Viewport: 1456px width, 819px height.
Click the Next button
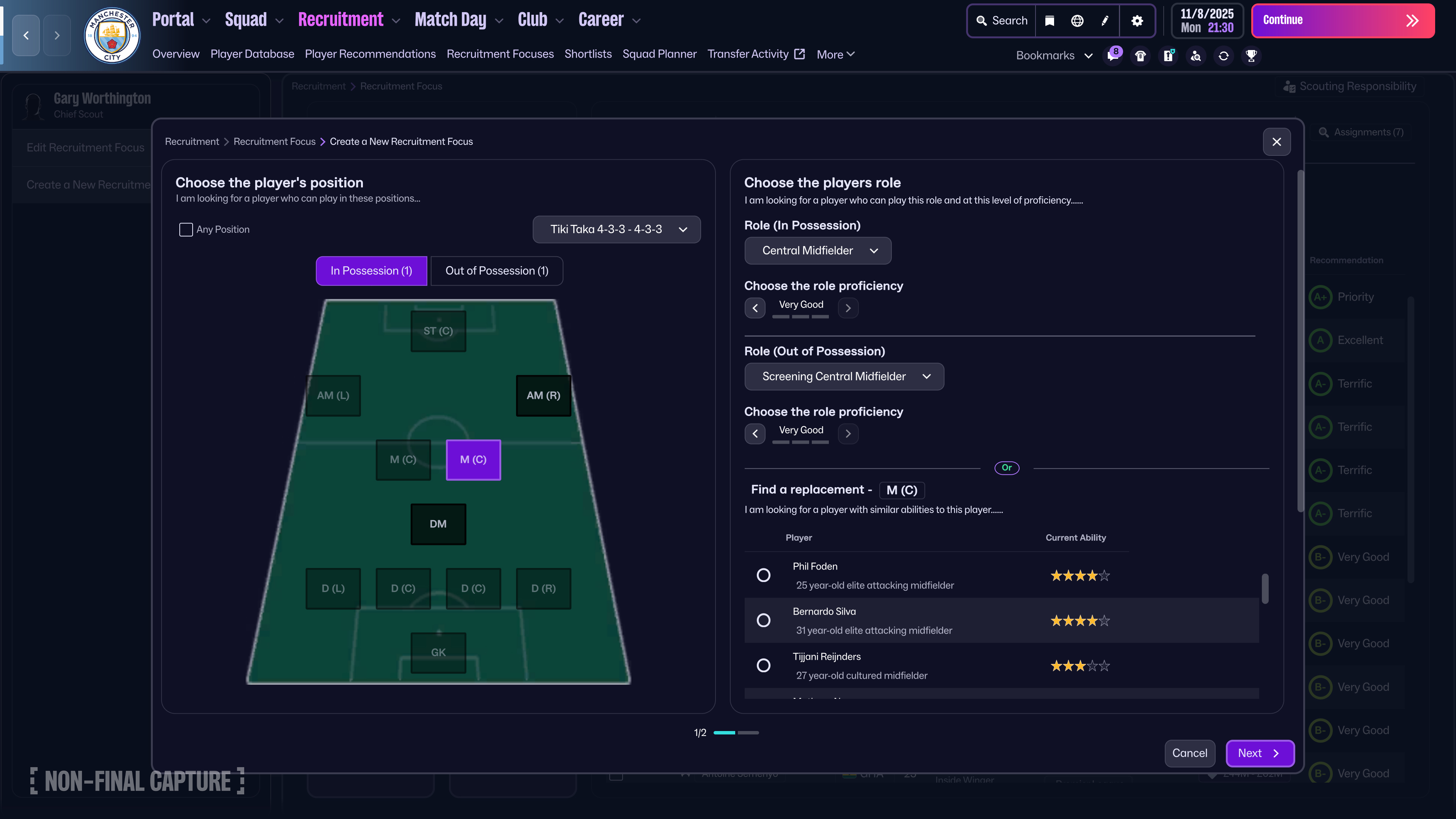click(x=1259, y=753)
